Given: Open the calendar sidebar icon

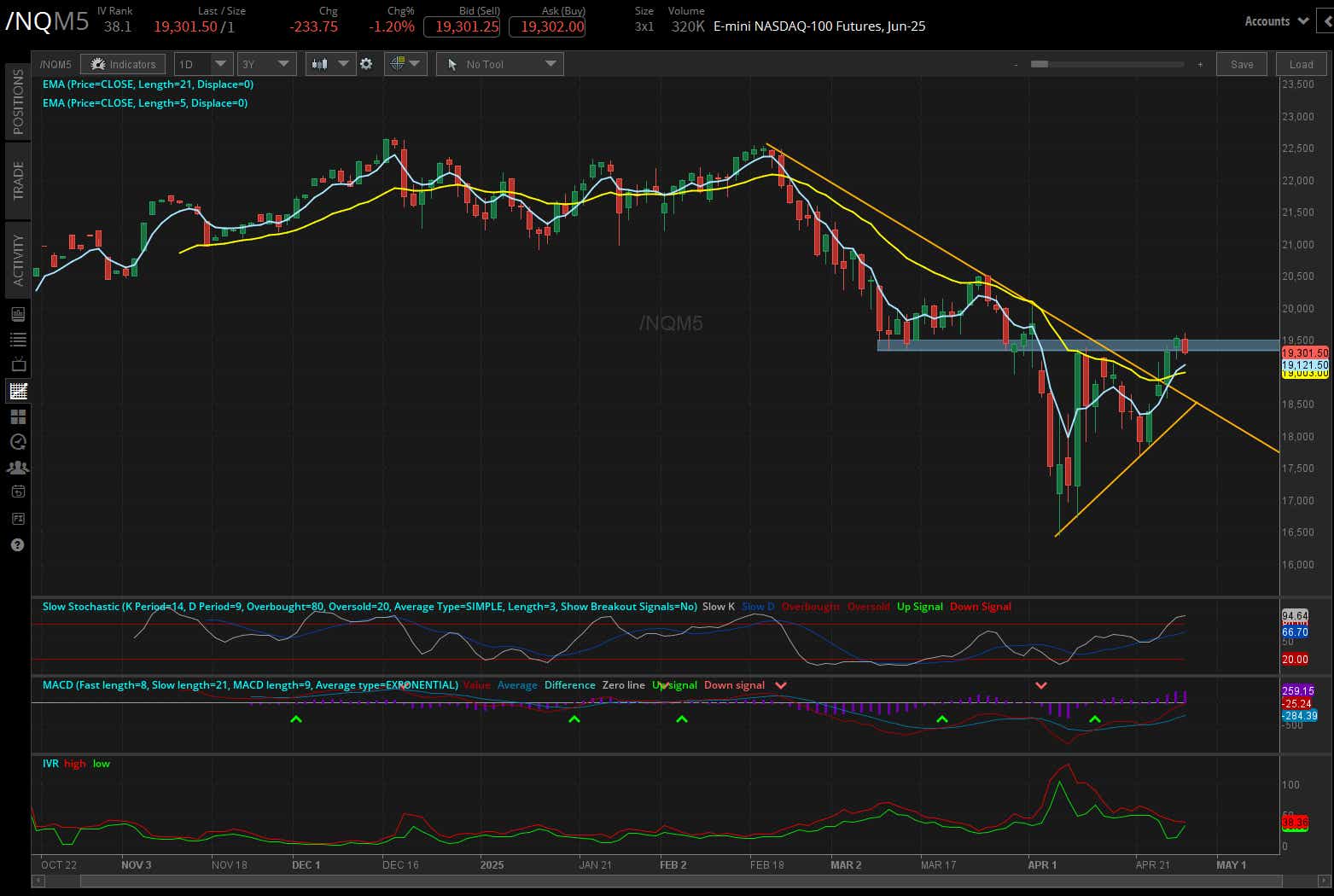Looking at the screenshot, I should (x=17, y=492).
